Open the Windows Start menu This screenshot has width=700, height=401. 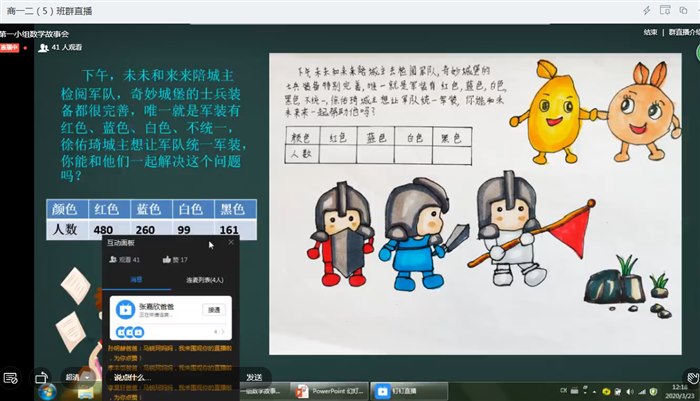coord(47,391)
